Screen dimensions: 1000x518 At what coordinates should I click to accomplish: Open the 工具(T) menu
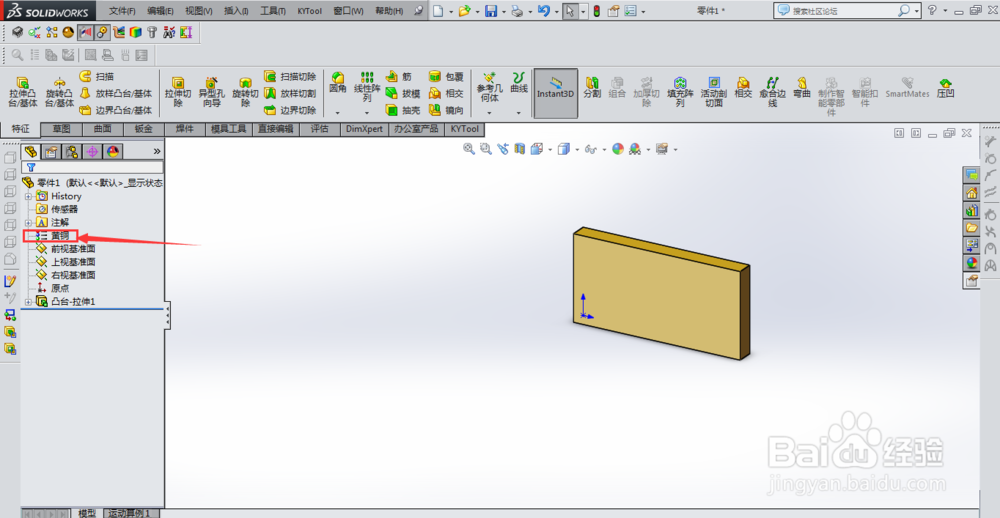(273, 11)
